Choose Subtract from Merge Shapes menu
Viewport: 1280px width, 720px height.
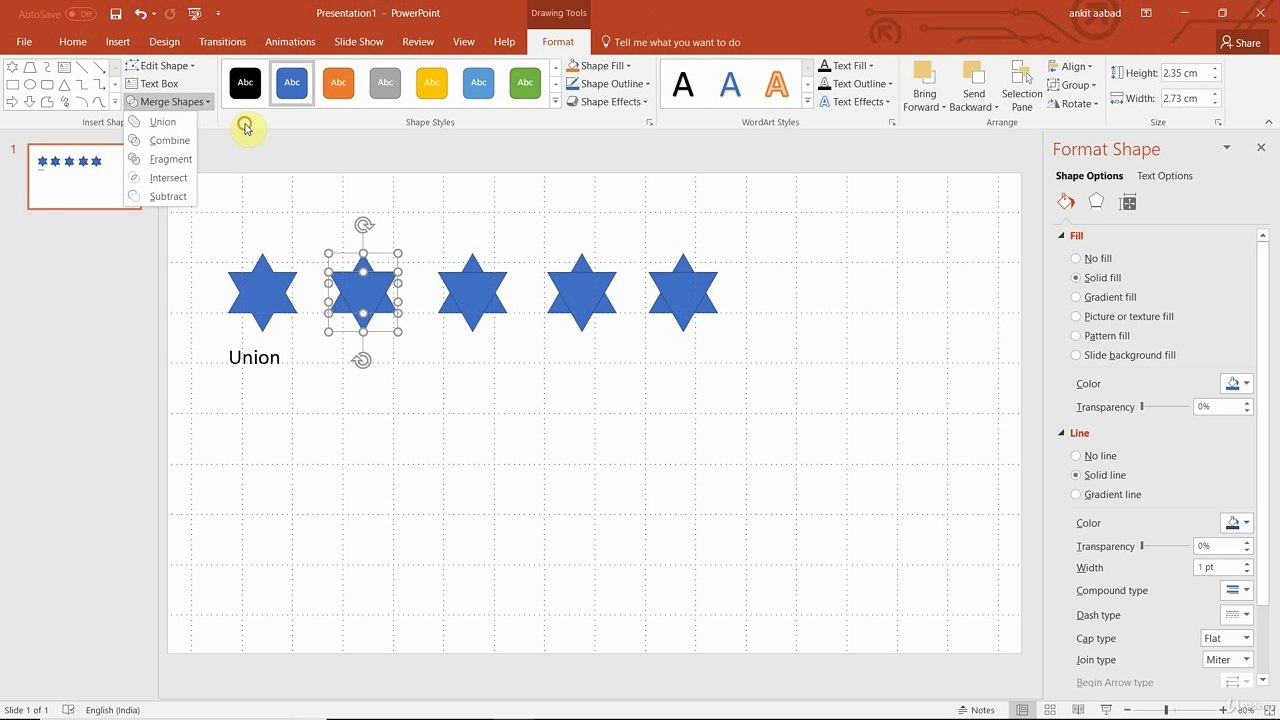coord(168,197)
